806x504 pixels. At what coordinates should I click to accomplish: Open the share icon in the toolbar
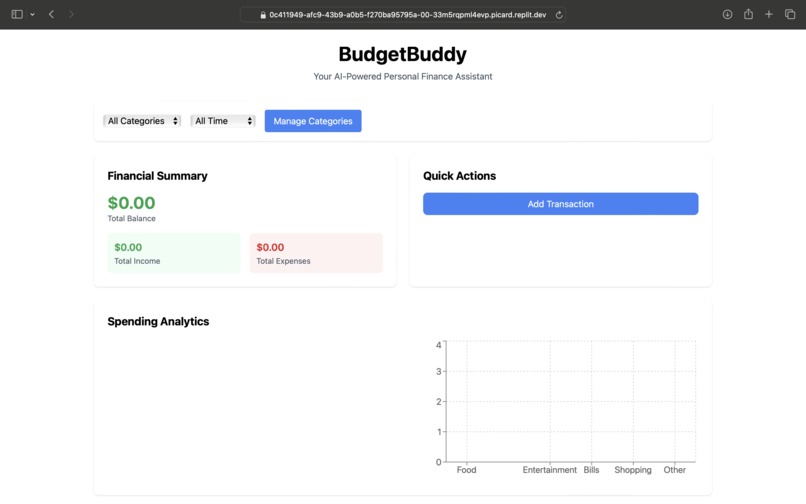(748, 14)
